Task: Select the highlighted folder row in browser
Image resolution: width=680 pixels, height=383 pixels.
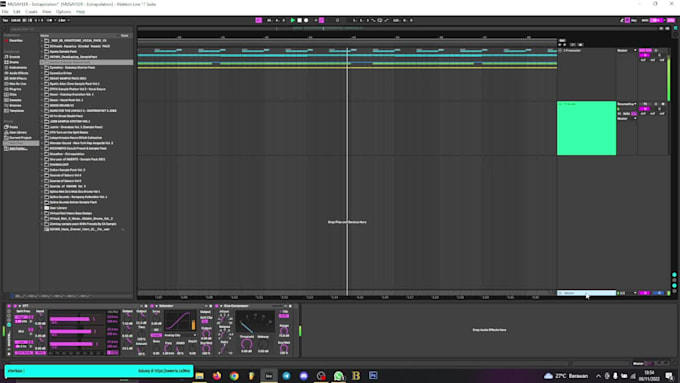Action: click(x=87, y=62)
